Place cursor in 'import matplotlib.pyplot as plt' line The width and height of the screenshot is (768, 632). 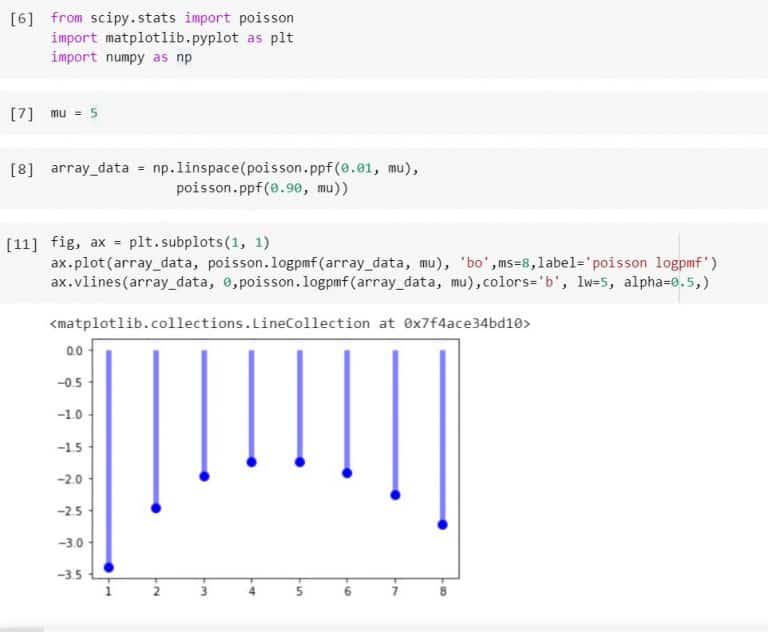(x=172, y=38)
